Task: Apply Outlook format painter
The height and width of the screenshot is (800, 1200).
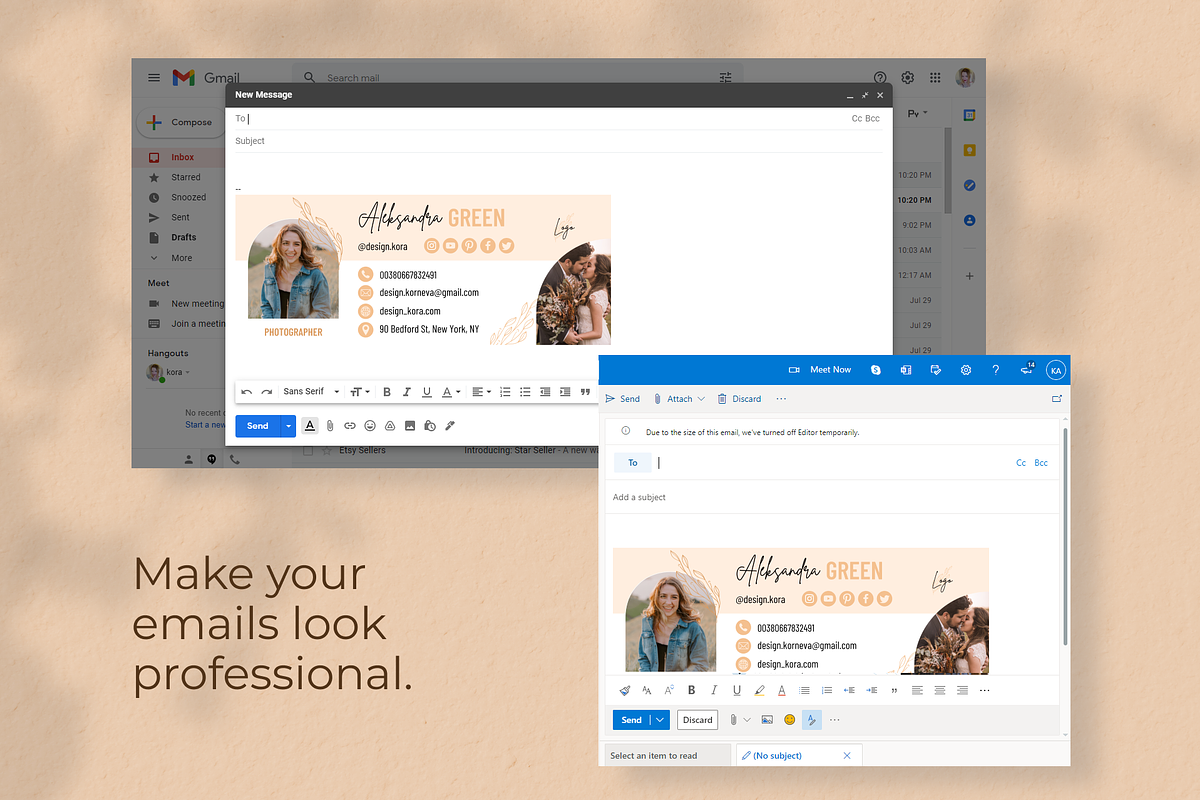Action: [x=625, y=690]
